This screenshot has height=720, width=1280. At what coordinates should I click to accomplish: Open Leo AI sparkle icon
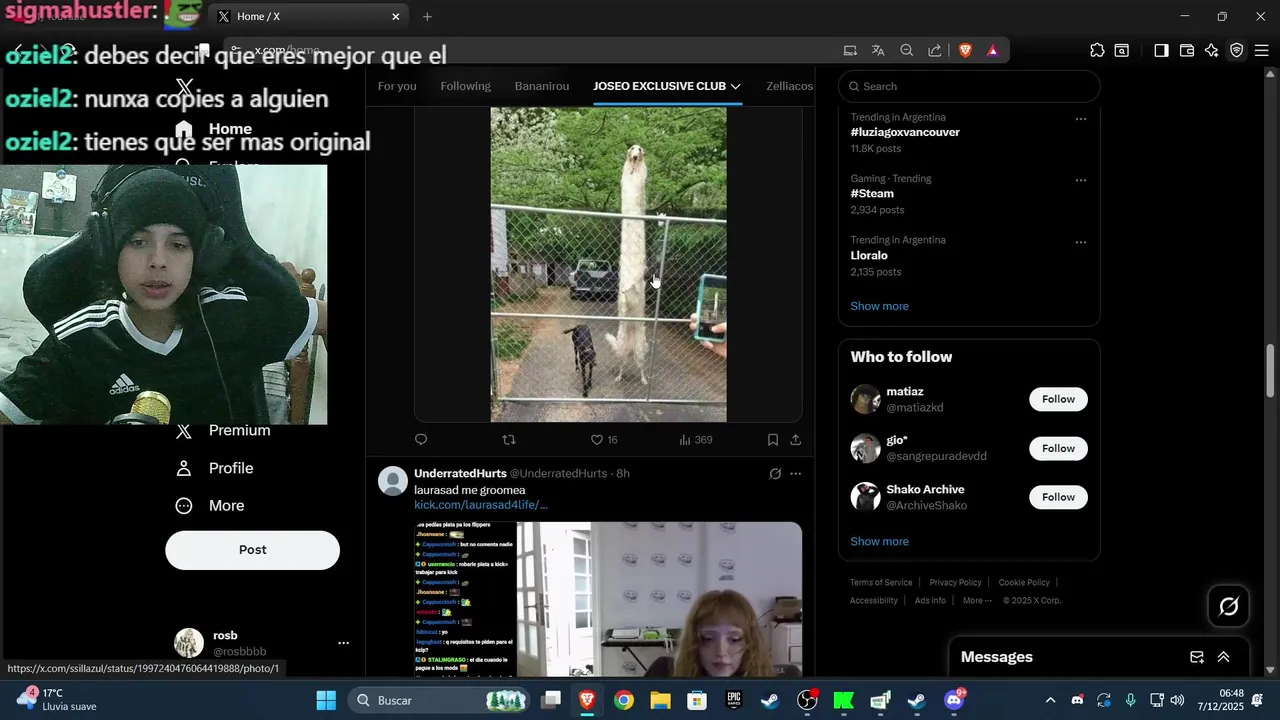pyautogui.click(x=1212, y=50)
